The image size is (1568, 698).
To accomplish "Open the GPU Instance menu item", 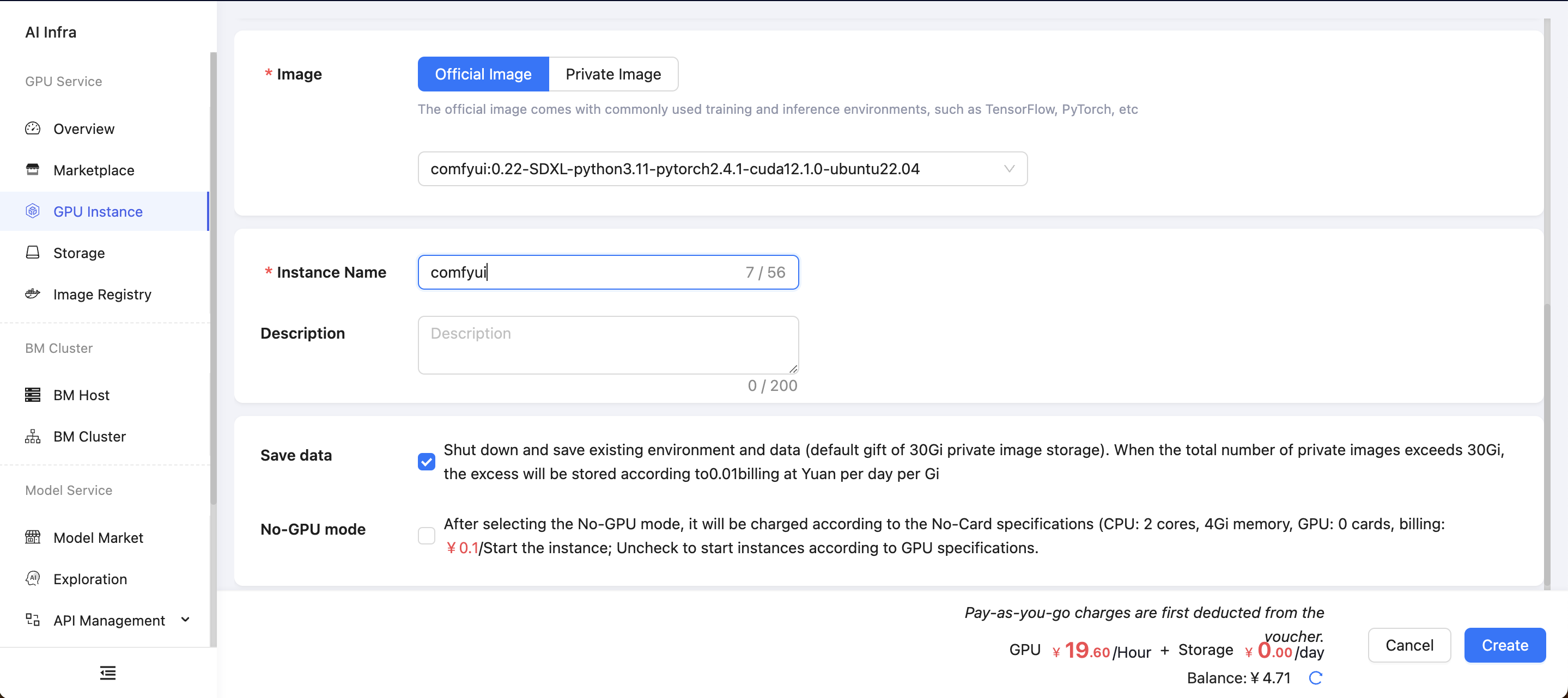I will 104,211.
